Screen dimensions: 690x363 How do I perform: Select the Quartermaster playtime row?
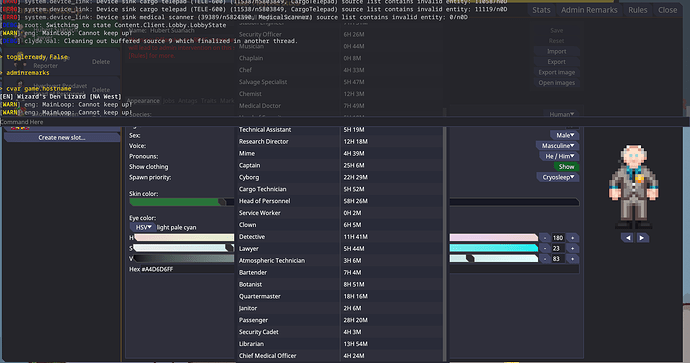coord(339,297)
